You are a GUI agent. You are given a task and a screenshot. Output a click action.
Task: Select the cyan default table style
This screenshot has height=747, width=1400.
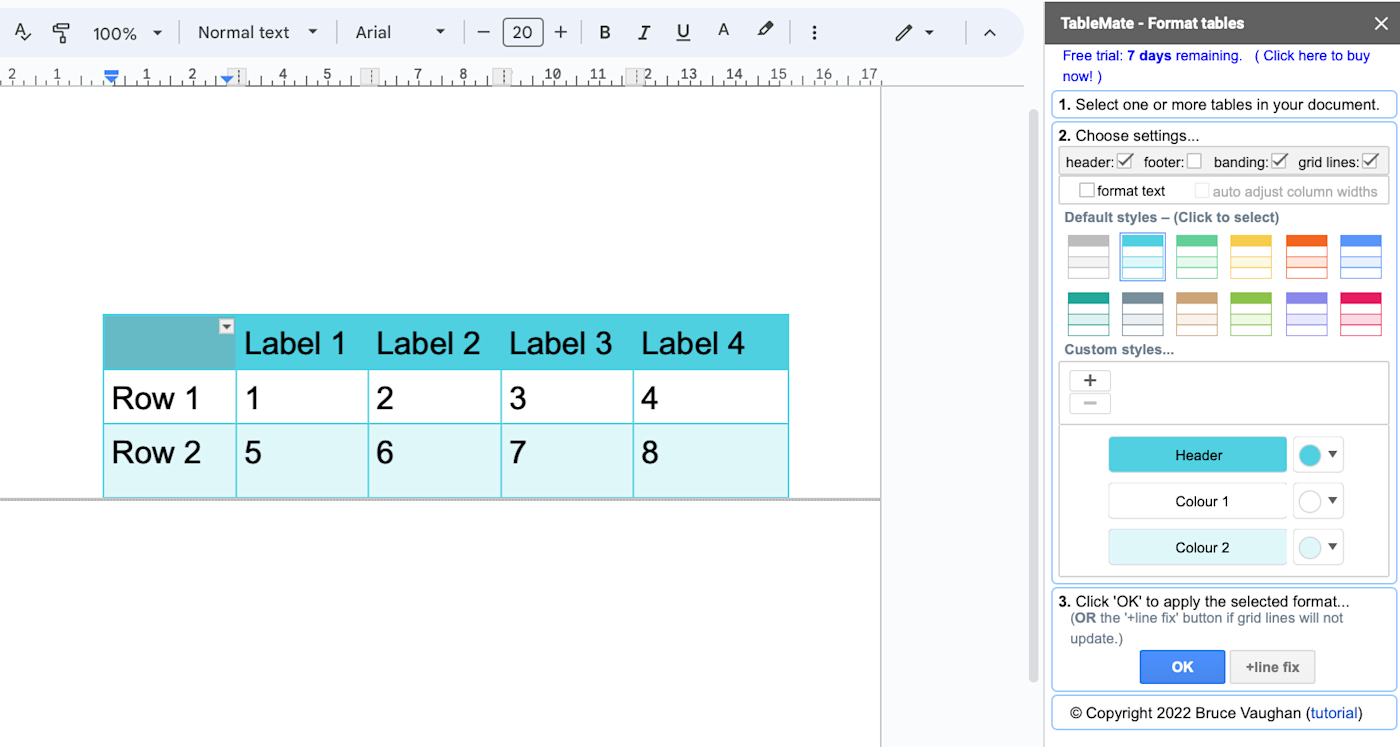click(x=1142, y=257)
